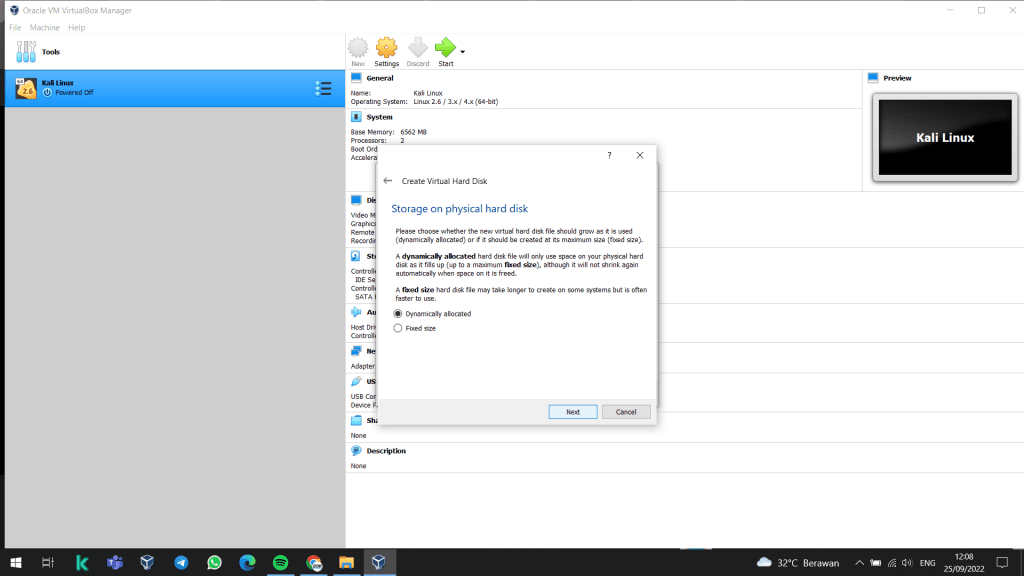
Task: Open Telegram from the taskbar
Action: coord(181,562)
